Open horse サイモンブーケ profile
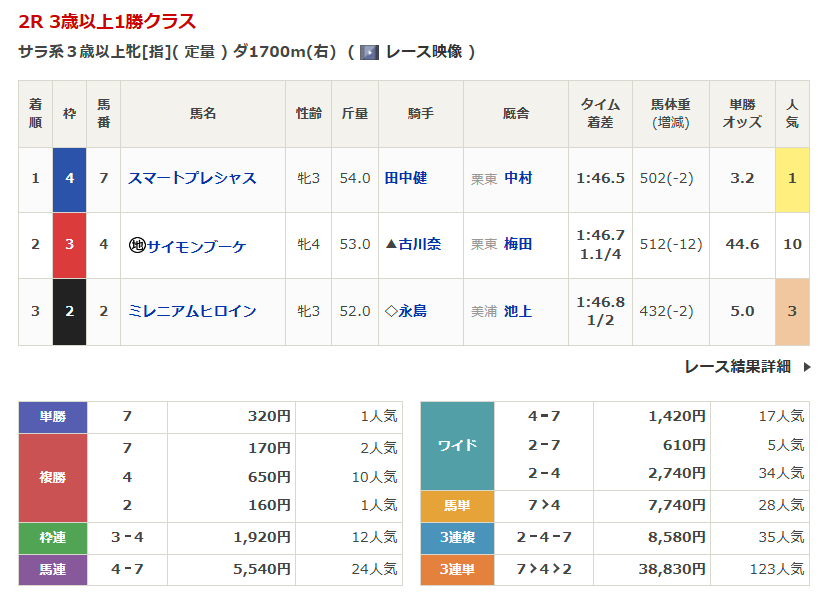 coord(196,245)
